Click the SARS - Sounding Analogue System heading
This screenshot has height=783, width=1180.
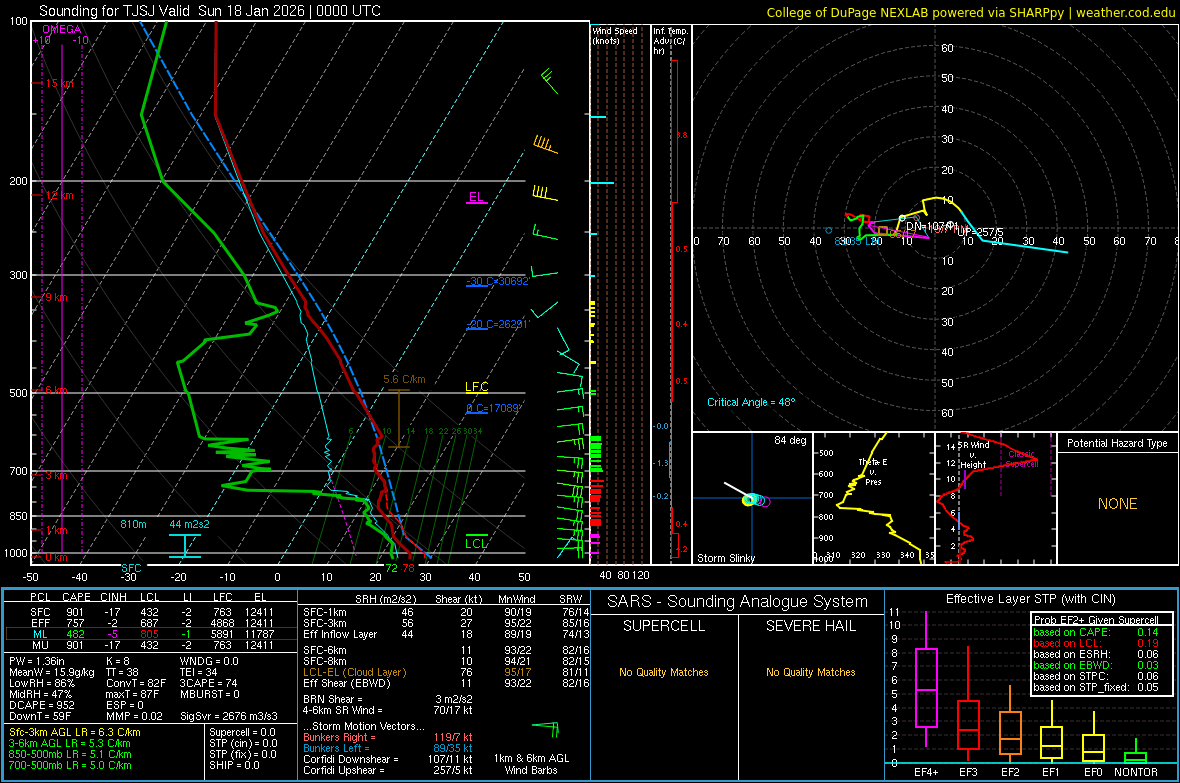737,602
